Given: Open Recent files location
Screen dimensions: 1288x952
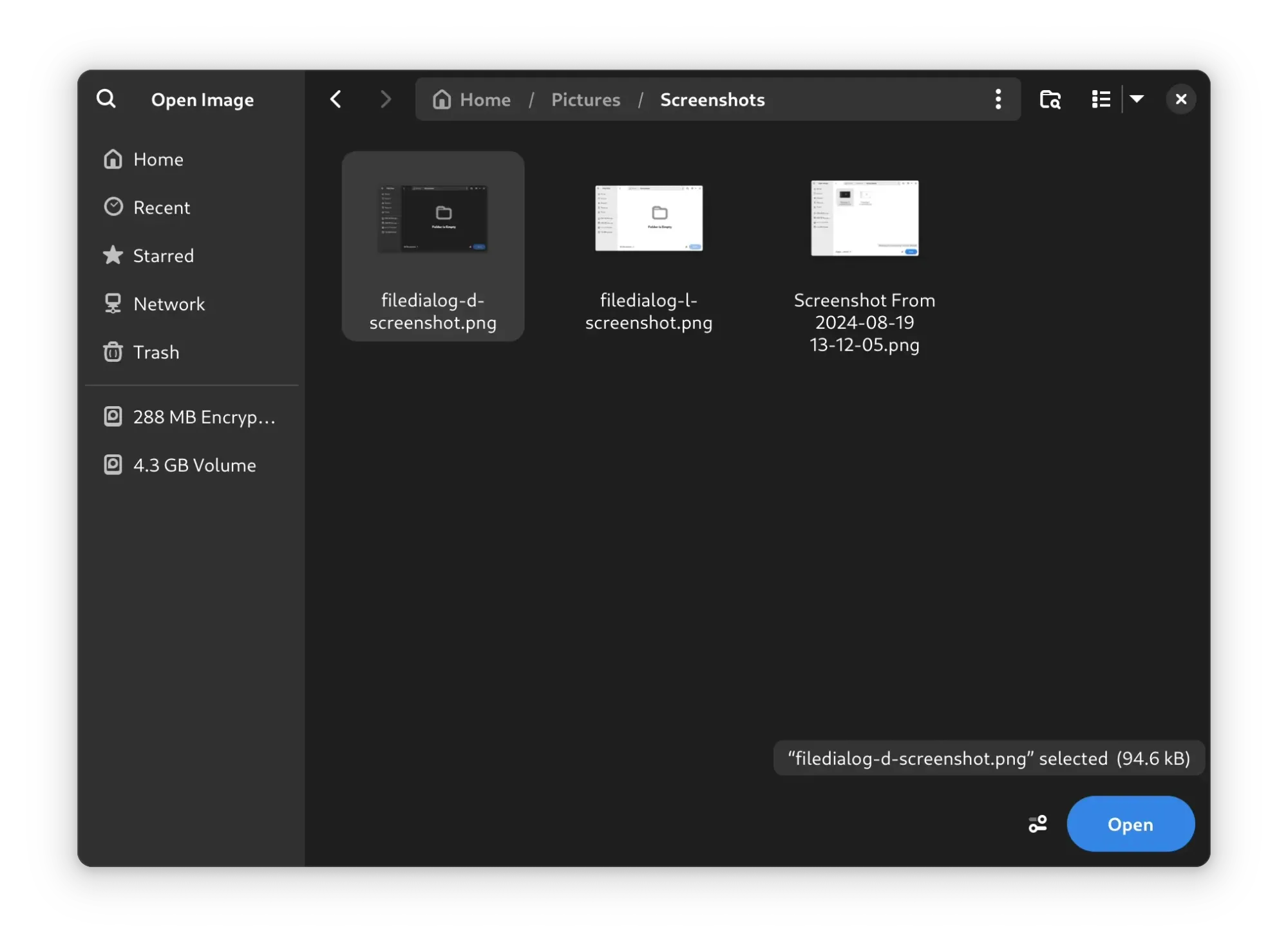Looking at the screenshot, I should [161, 206].
